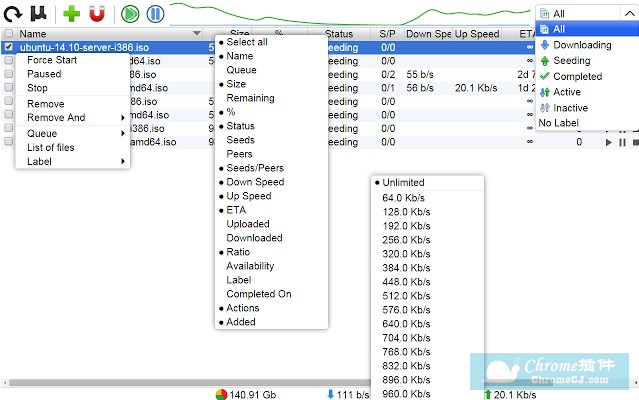Image resolution: width=639 pixels, height=400 pixels.
Task: Tick the select-all checkbox in header row
Action: click(9, 33)
